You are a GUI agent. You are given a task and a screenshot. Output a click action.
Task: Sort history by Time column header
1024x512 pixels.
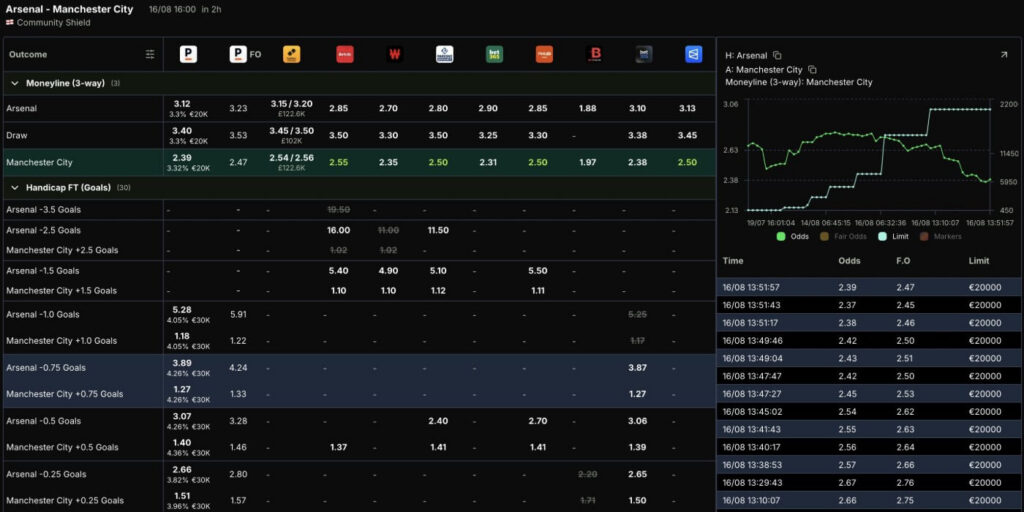(x=733, y=261)
